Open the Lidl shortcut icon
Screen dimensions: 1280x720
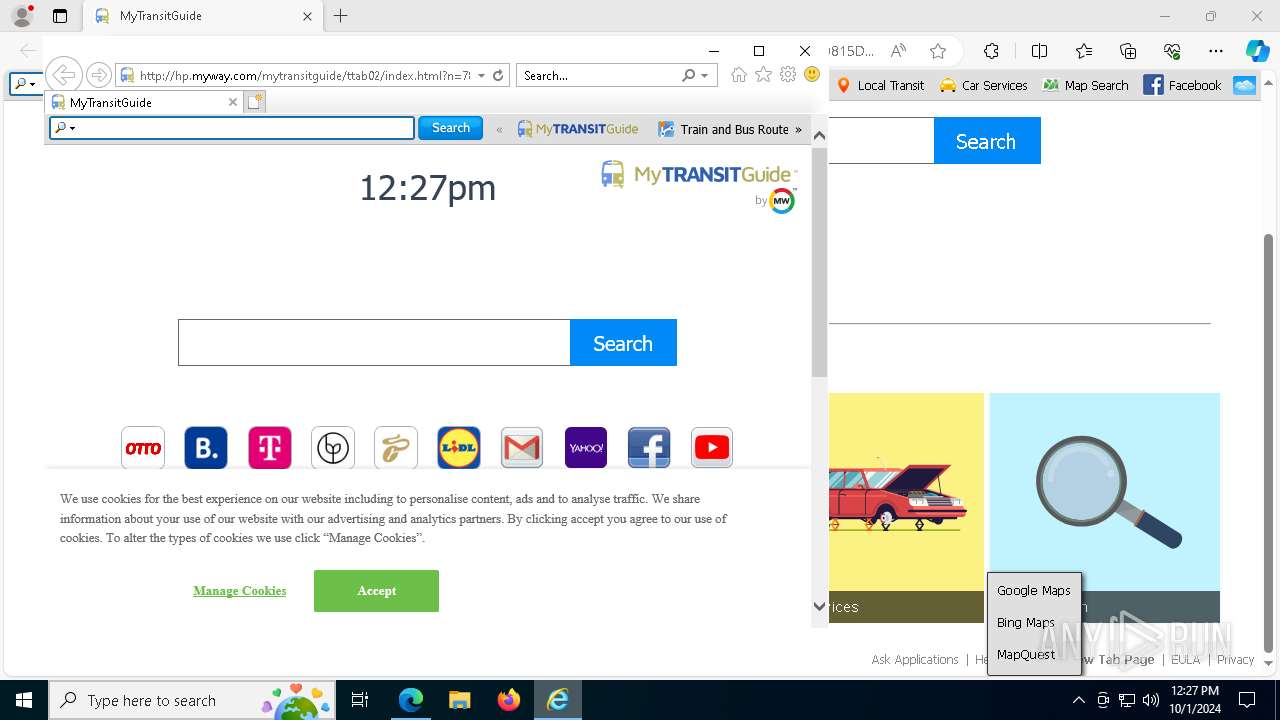point(459,448)
